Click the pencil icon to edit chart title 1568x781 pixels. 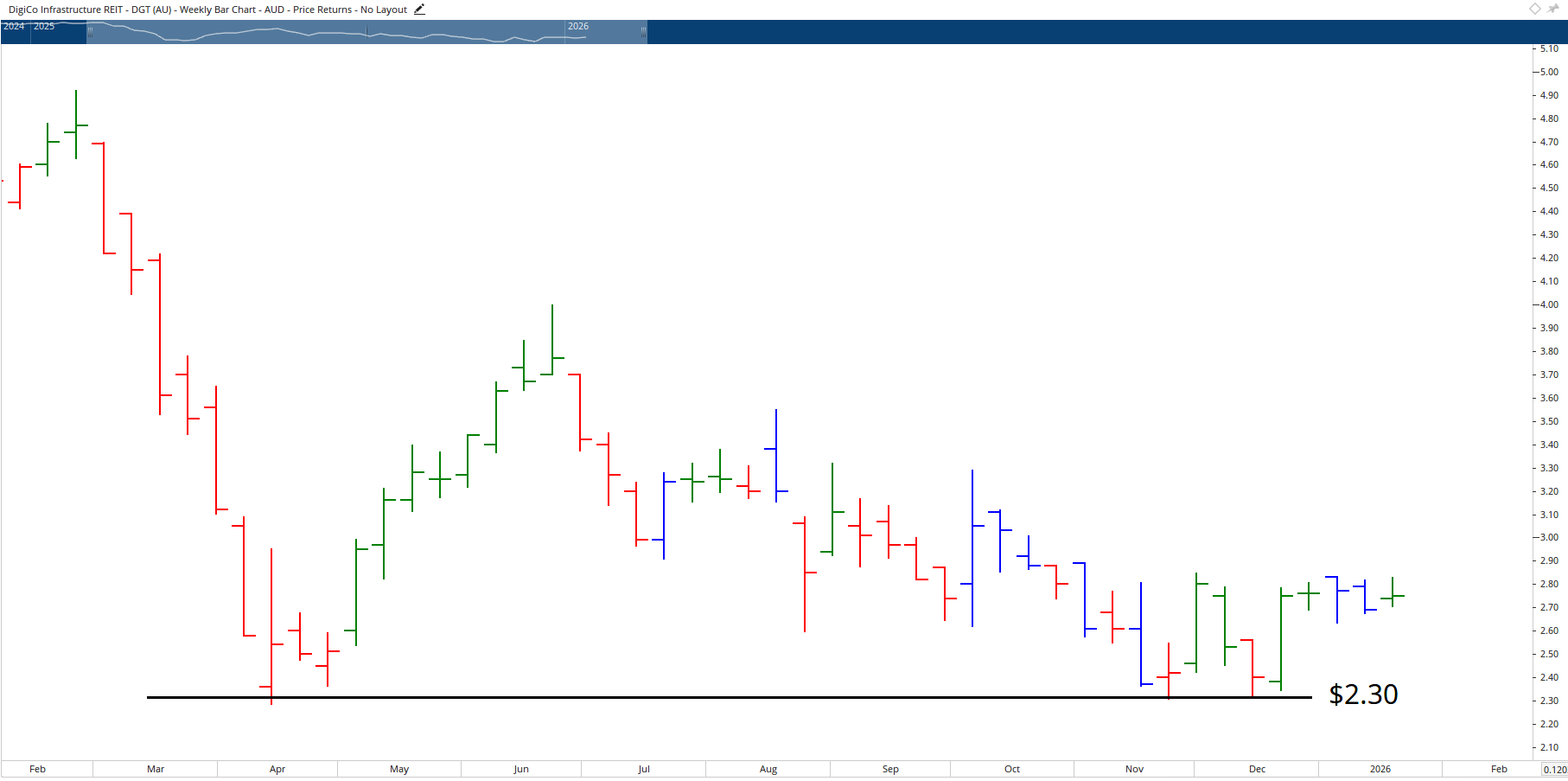click(419, 9)
